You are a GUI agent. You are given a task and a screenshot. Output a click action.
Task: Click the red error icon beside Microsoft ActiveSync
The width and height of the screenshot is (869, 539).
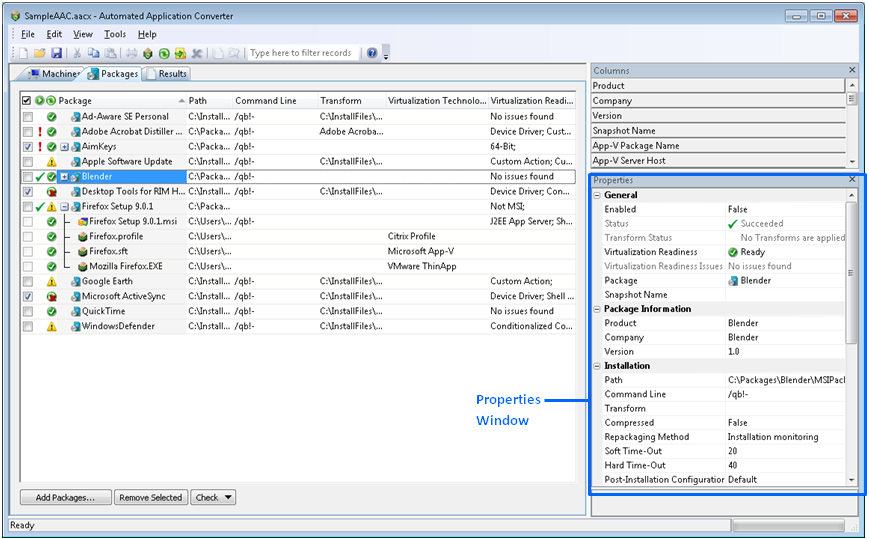tap(52, 297)
